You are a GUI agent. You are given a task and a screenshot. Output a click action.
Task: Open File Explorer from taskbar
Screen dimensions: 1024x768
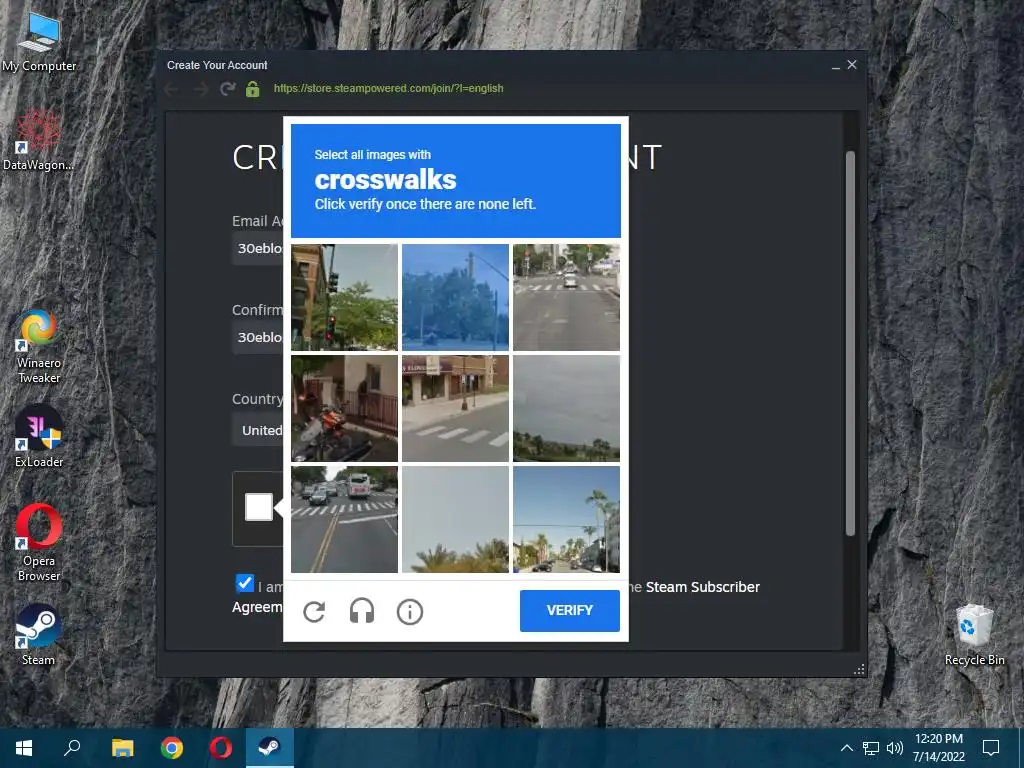(122, 748)
